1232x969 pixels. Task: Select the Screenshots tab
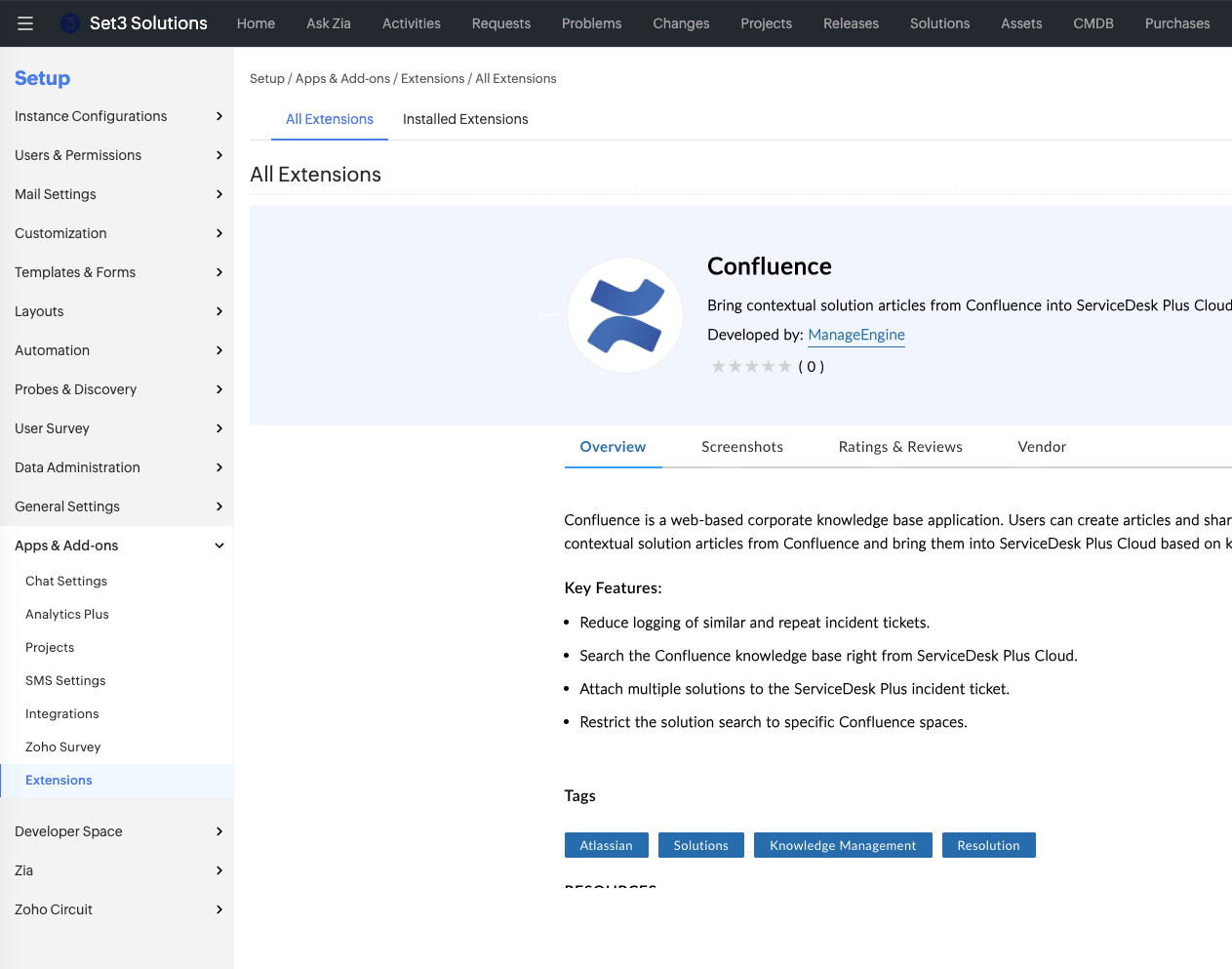742,447
